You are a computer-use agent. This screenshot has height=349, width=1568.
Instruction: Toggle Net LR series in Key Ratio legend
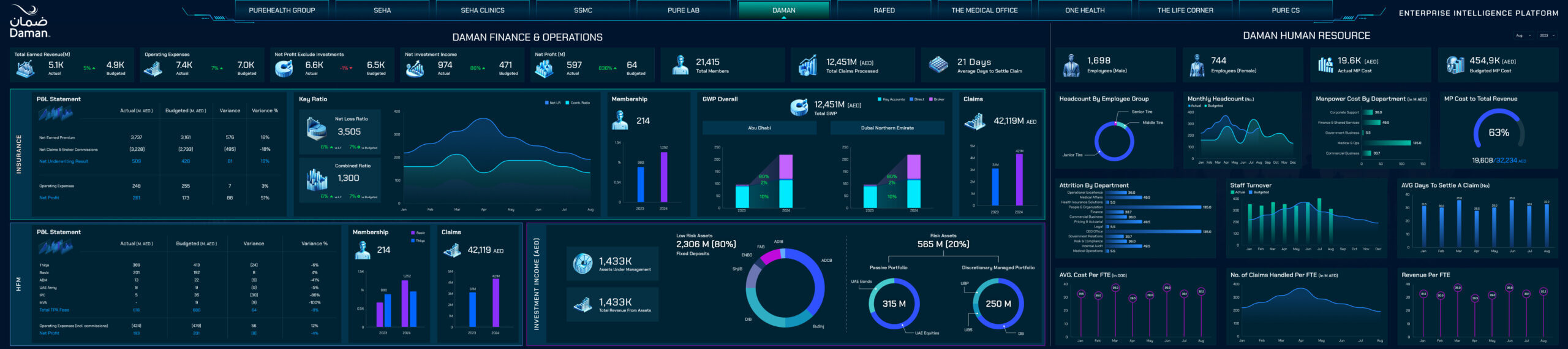[x=552, y=103]
